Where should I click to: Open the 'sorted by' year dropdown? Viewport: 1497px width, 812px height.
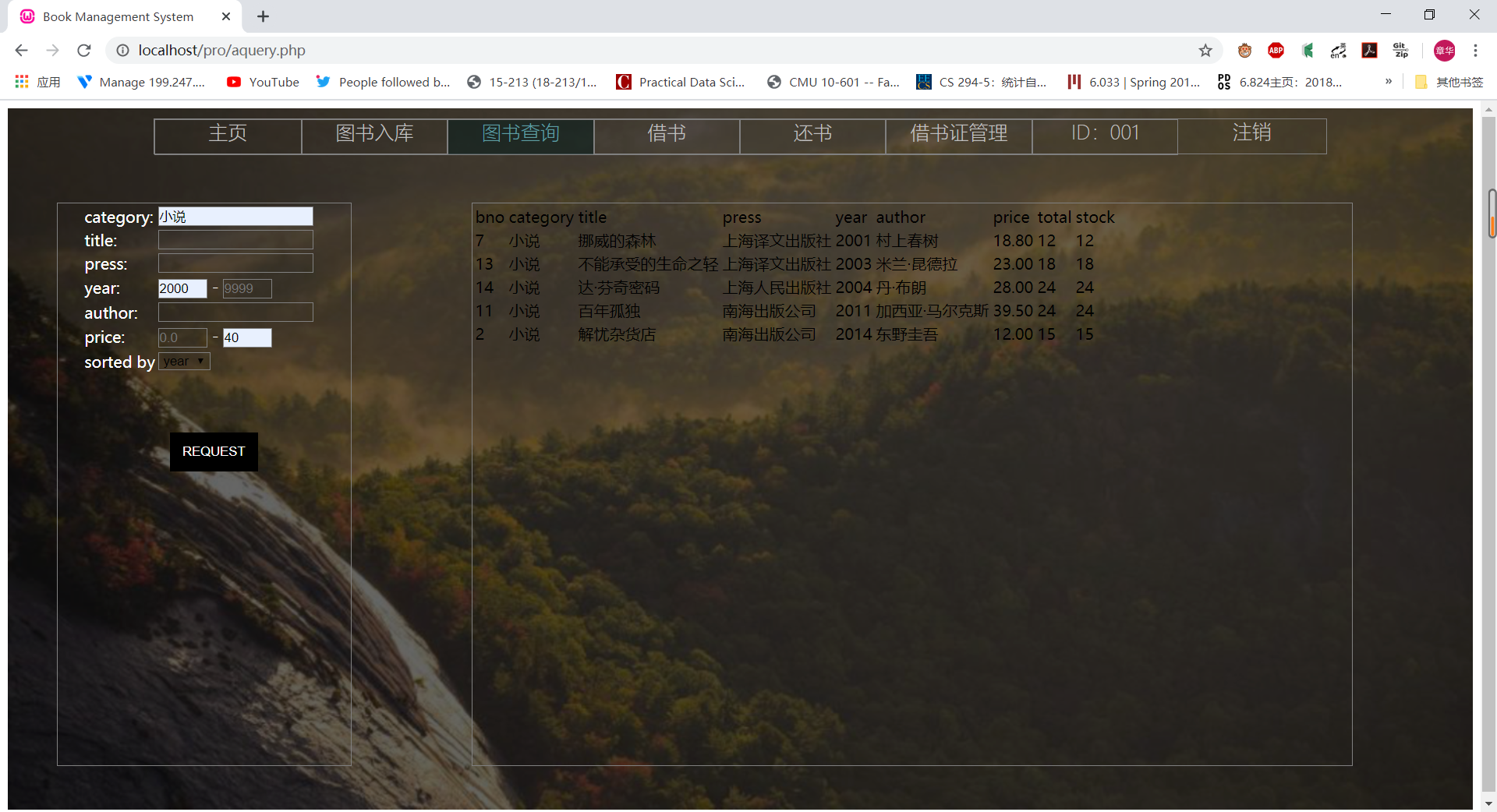pos(184,362)
